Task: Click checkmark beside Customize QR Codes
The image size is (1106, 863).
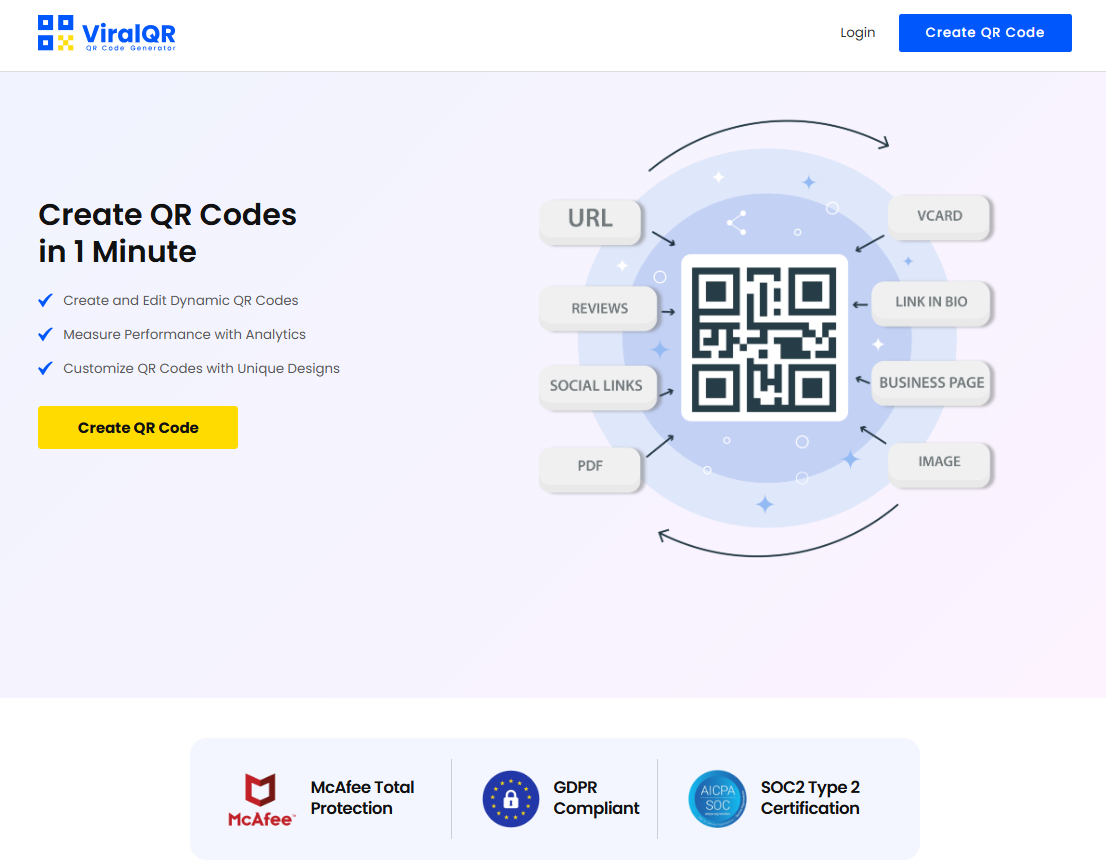Action: 45,368
